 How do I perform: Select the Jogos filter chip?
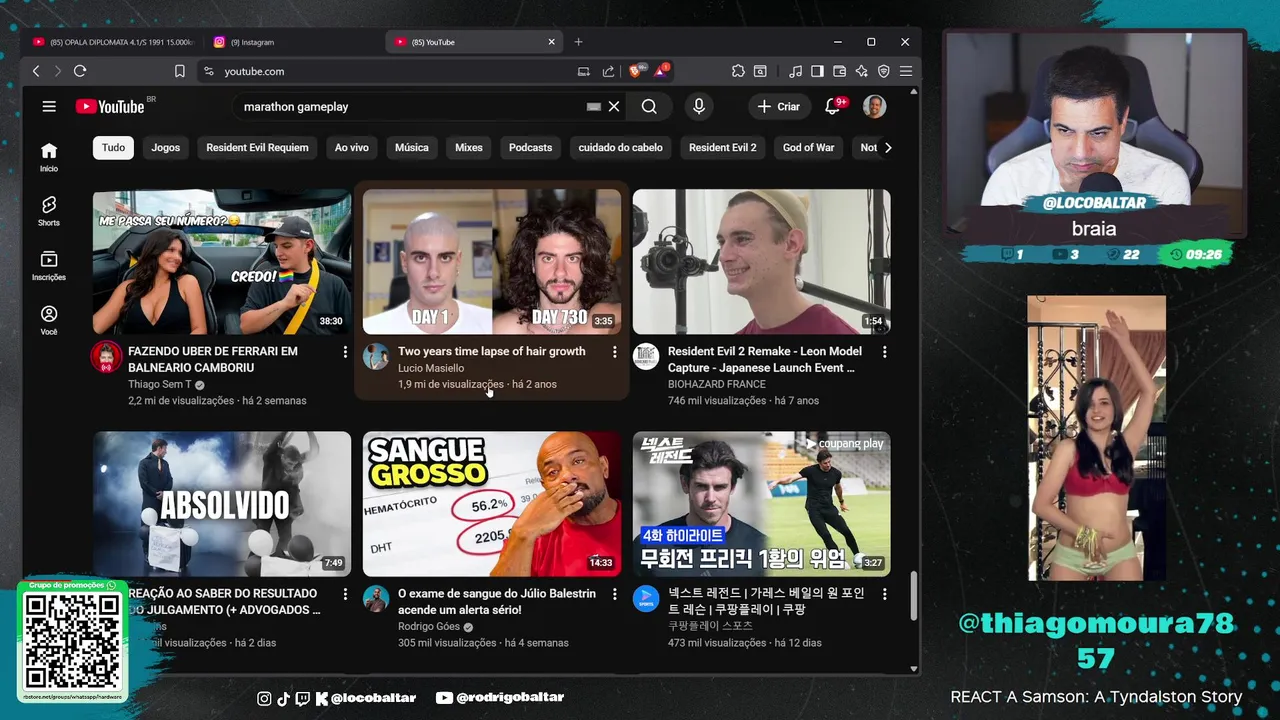tap(166, 148)
